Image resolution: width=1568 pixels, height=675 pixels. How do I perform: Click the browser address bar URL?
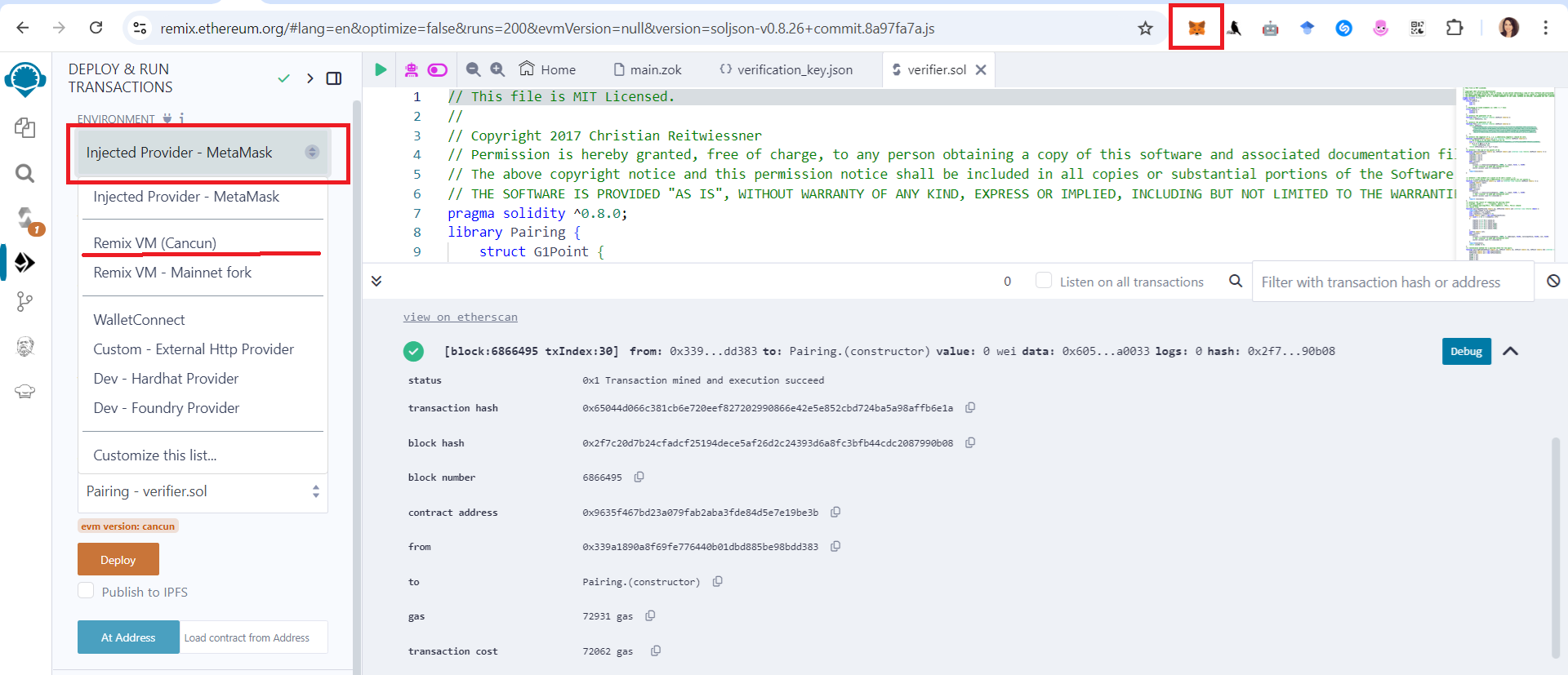point(547,29)
